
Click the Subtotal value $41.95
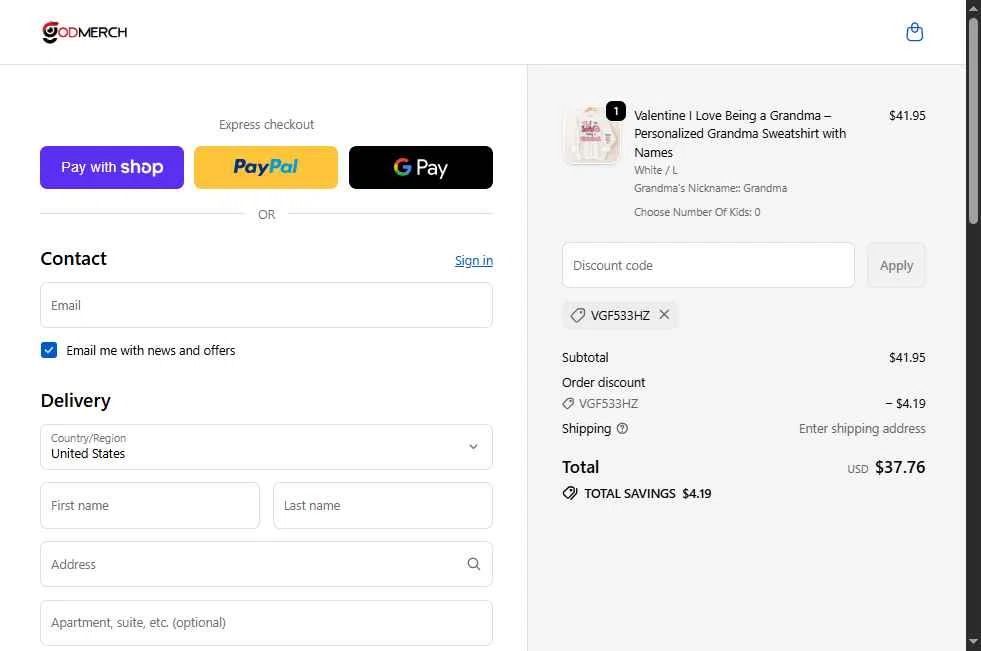pyautogui.click(x=907, y=358)
